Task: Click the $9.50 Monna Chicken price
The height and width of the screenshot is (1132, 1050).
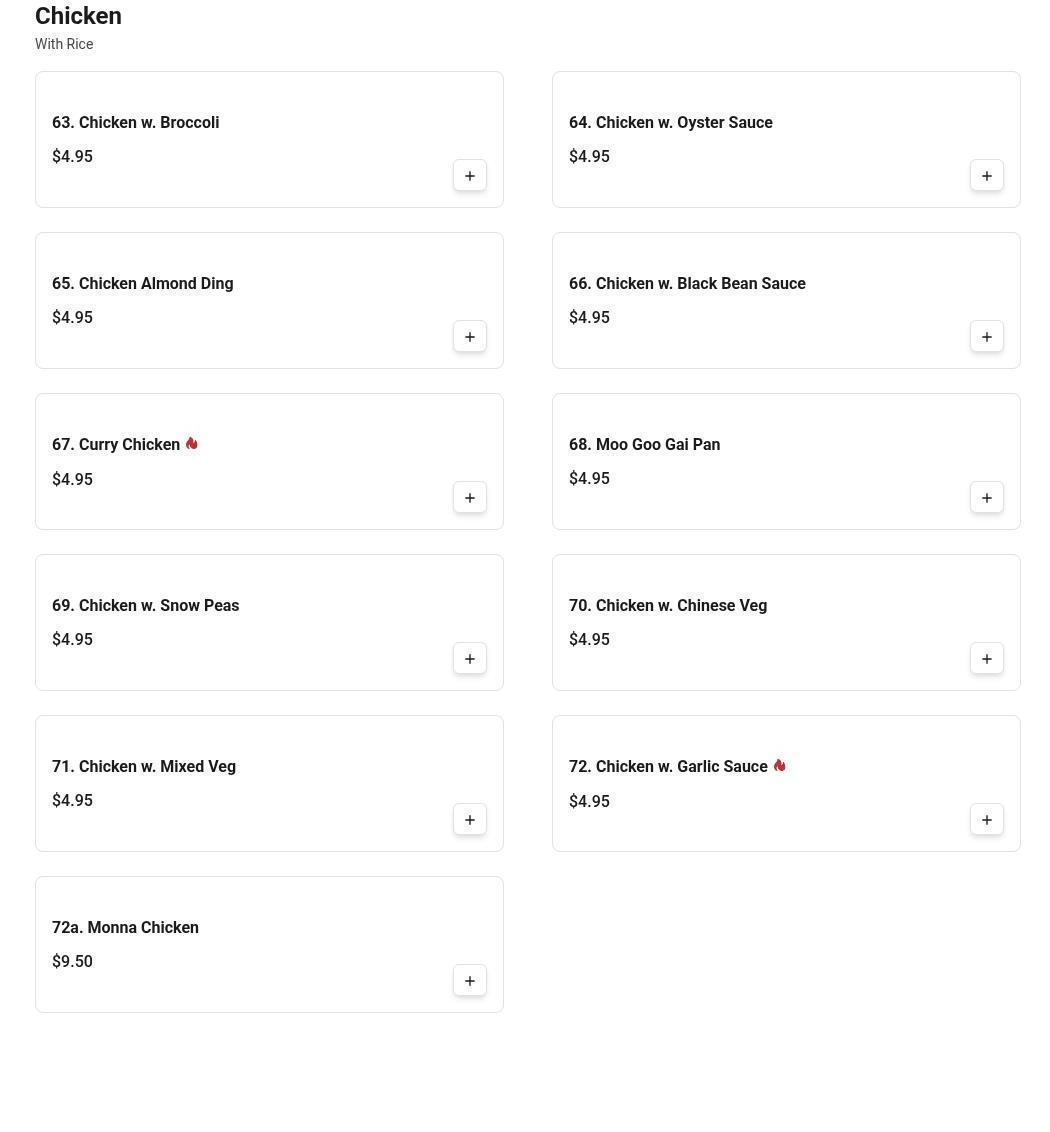Action: click(x=72, y=961)
